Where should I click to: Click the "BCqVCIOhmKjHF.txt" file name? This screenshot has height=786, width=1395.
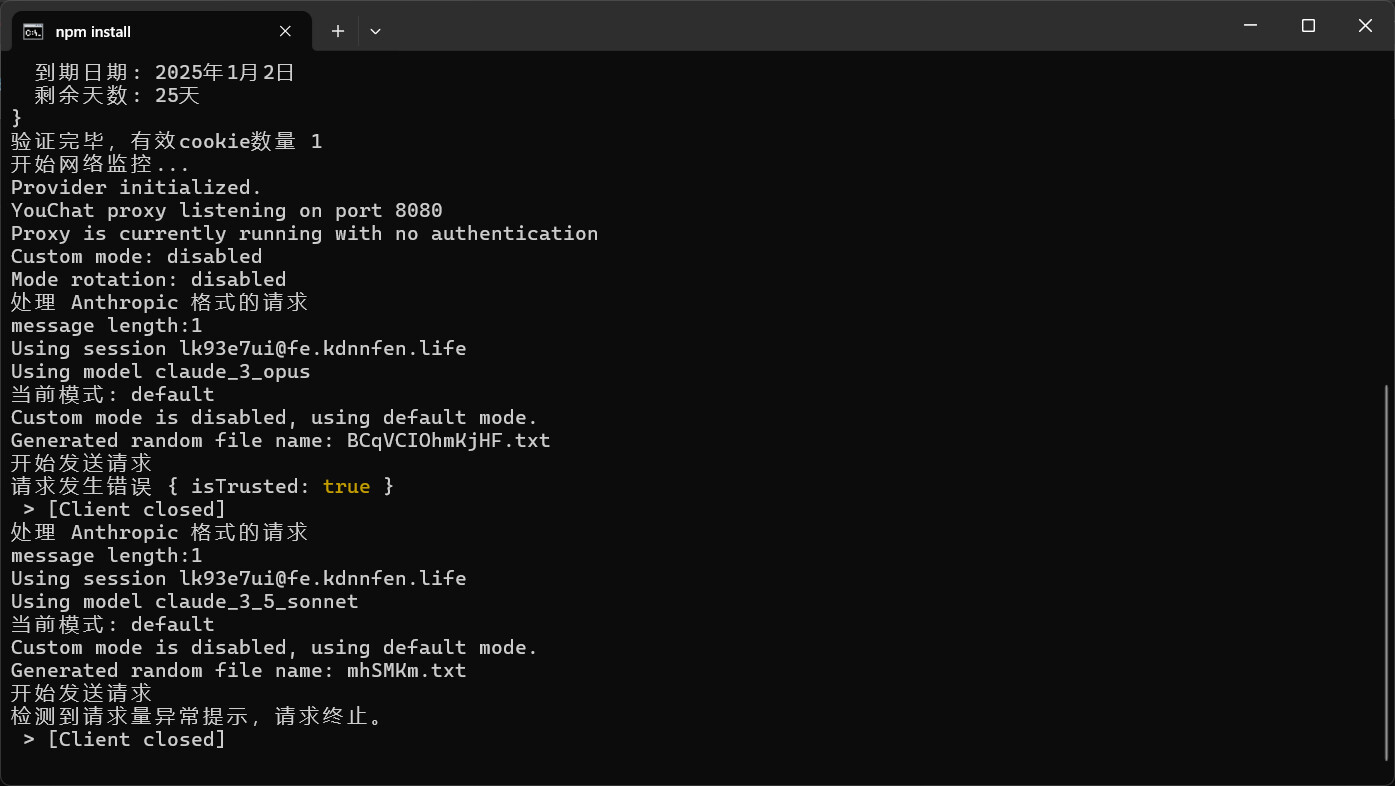[x=448, y=441]
